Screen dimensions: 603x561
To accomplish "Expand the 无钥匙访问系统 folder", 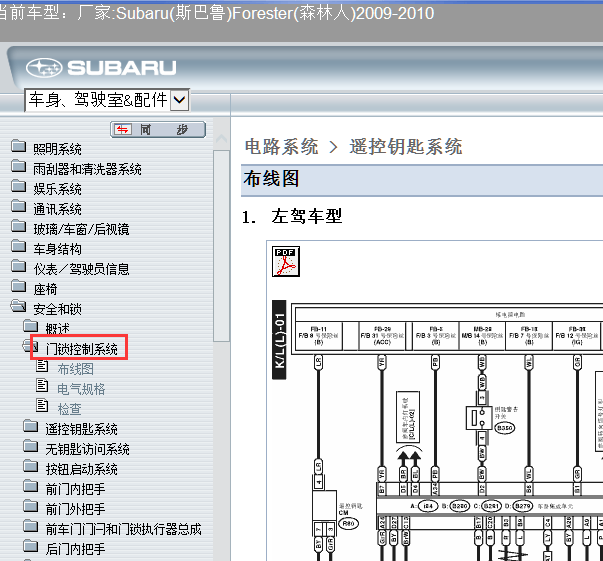I will tap(87, 449).
